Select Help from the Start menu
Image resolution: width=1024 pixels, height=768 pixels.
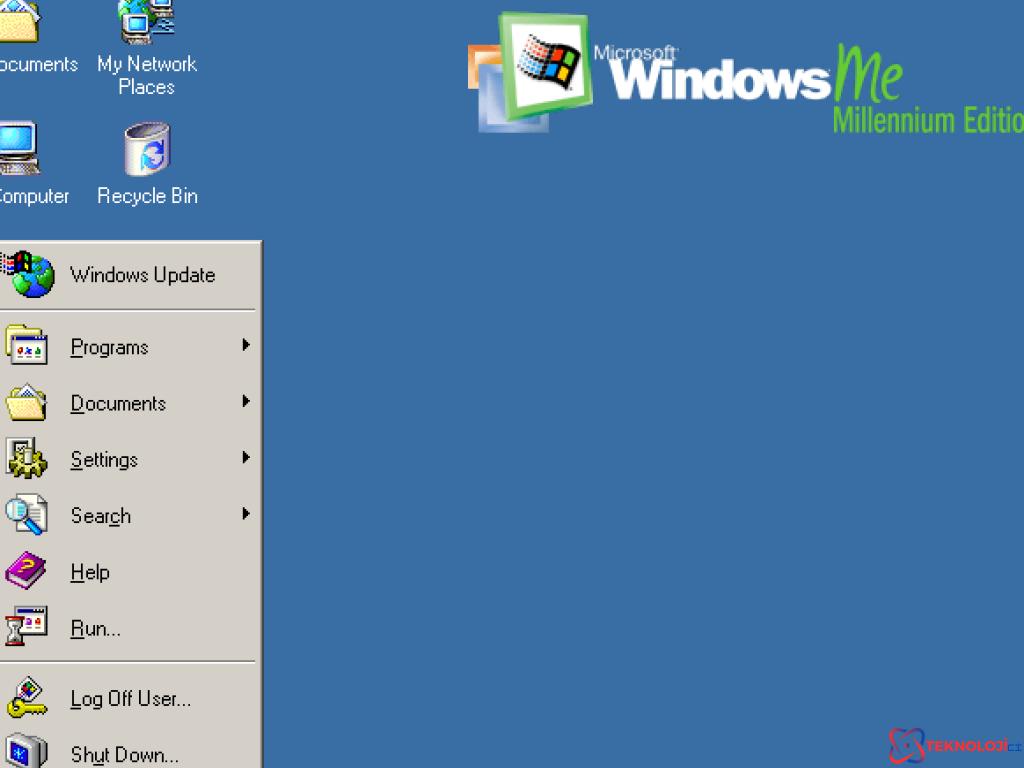click(x=89, y=571)
